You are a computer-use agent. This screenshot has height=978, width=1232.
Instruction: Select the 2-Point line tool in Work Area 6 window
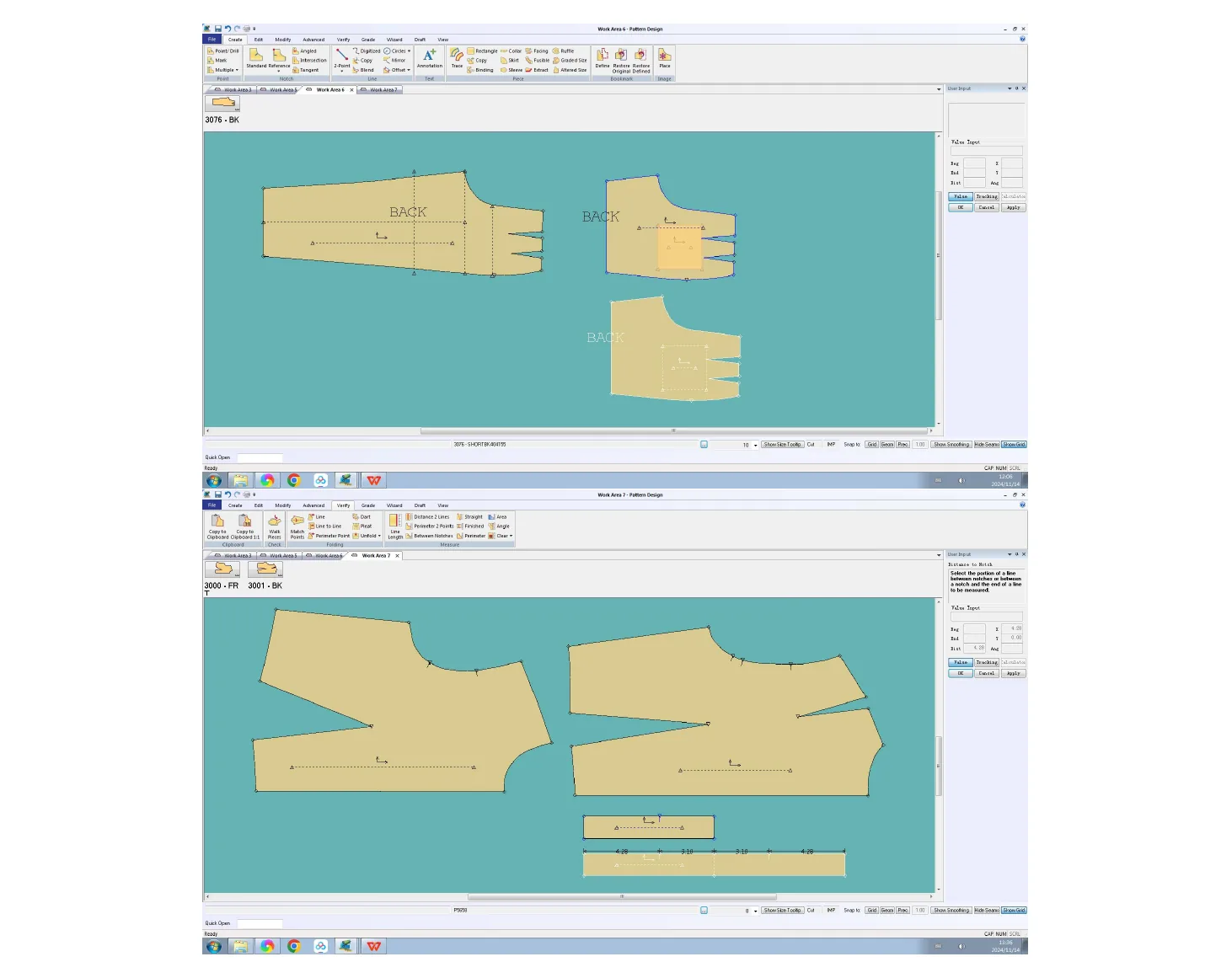[342, 58]
